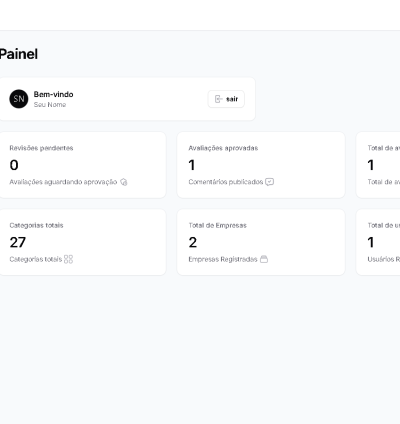This screenshot has height=424, width=400.
Task: Click the store icon beside Empresas Registradas
Action: pyautogui.click(x=264, y=259)
